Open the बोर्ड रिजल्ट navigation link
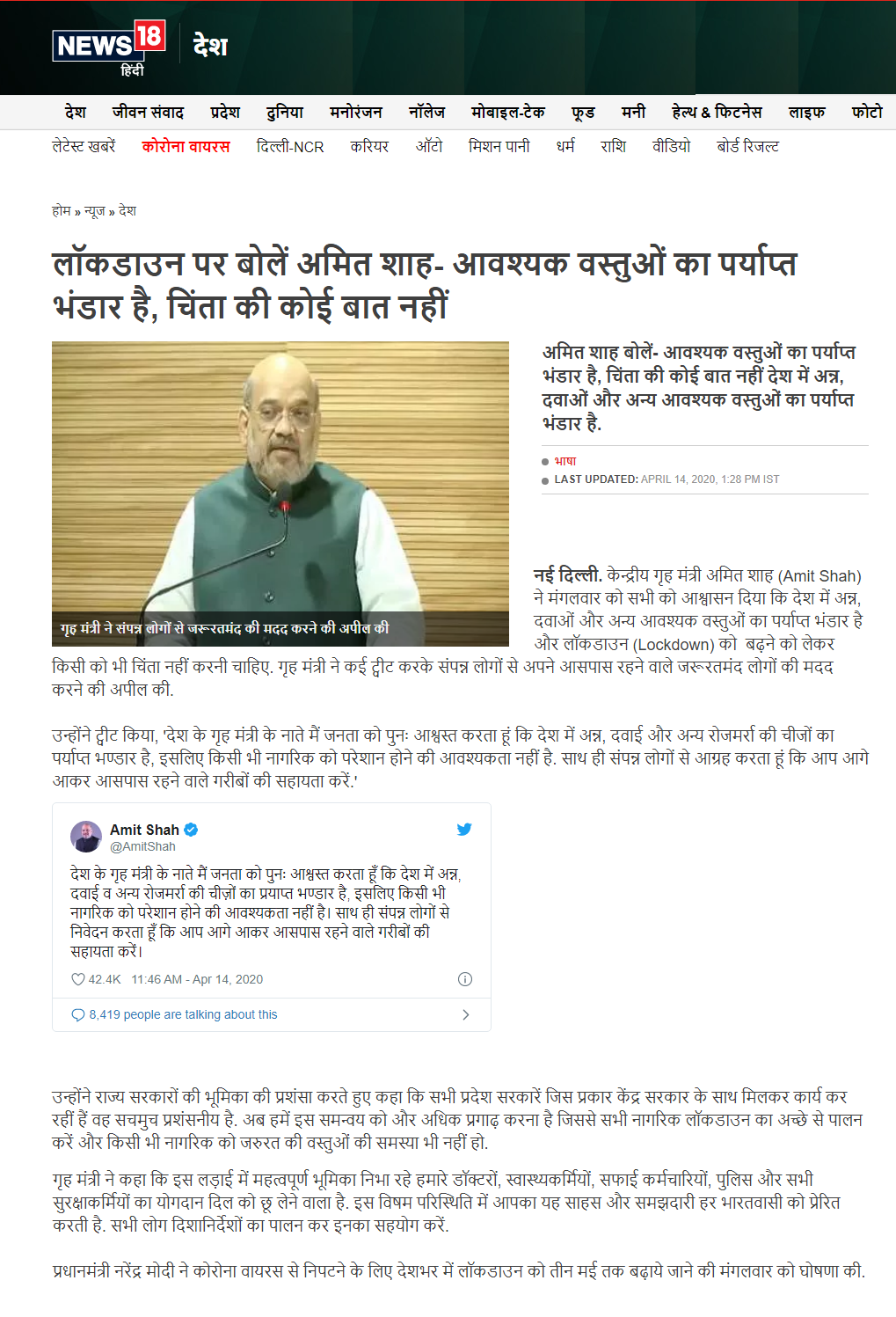896x1317 pixels. point(747,146)
